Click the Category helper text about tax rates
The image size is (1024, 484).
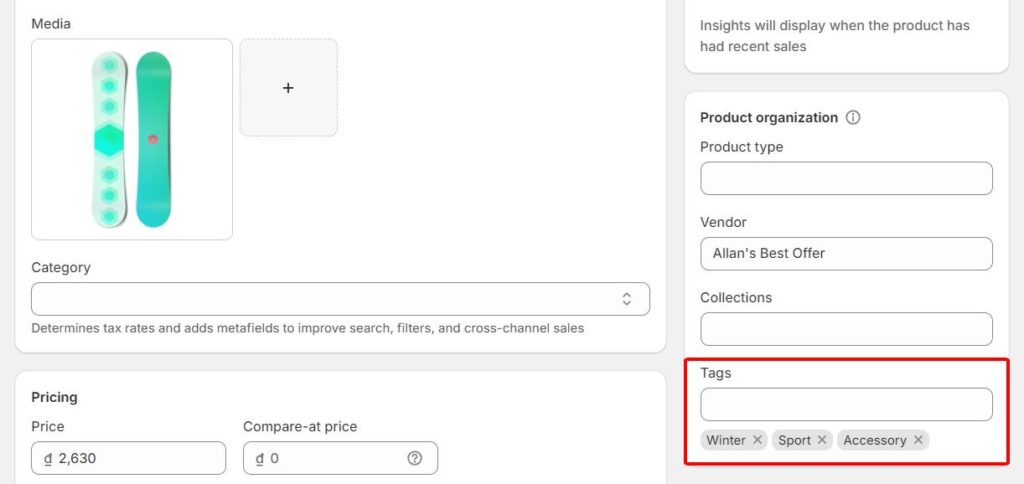[x=307, y=328]
